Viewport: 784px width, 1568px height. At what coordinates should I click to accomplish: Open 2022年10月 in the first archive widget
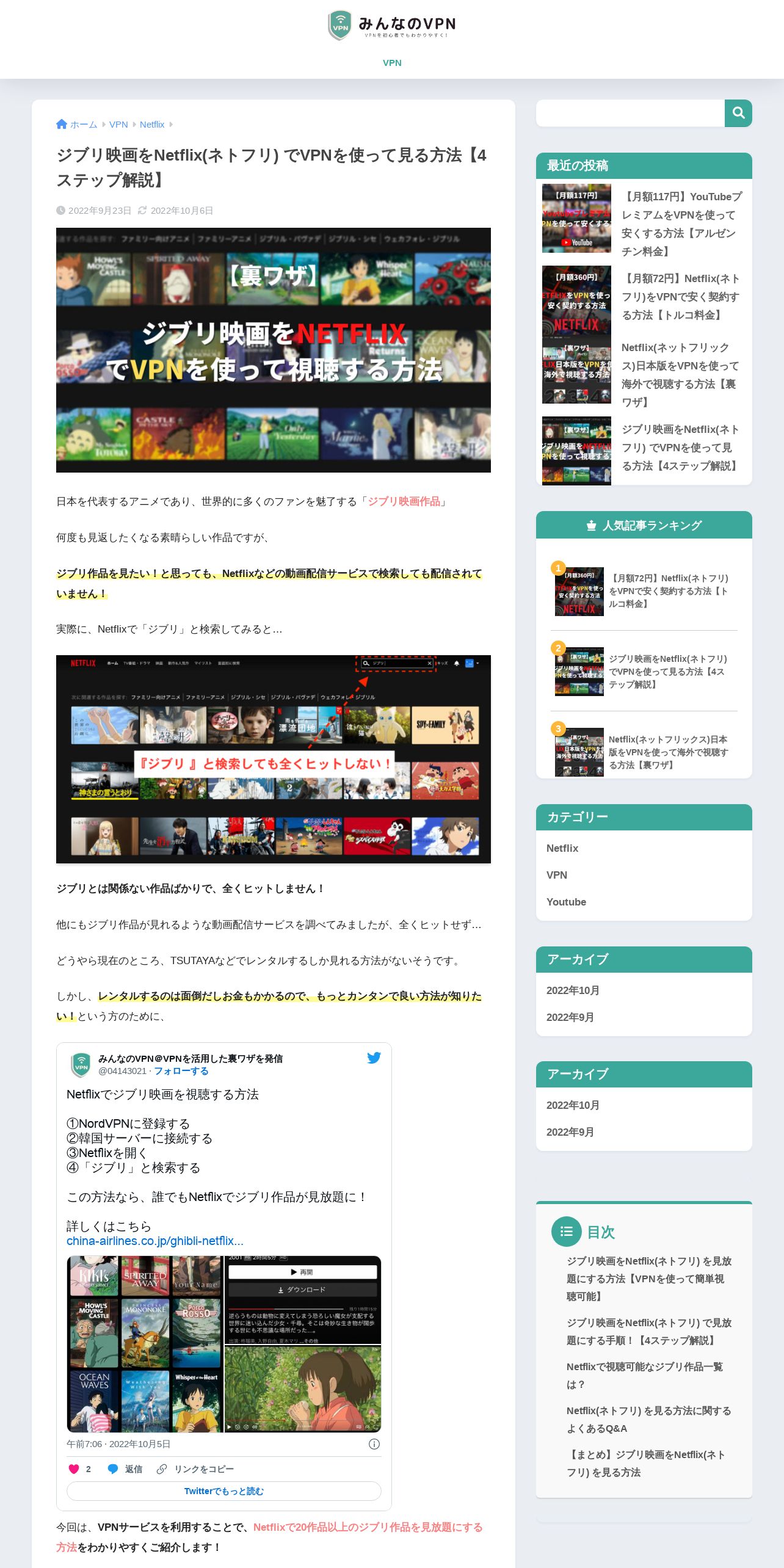coord(573,990)
